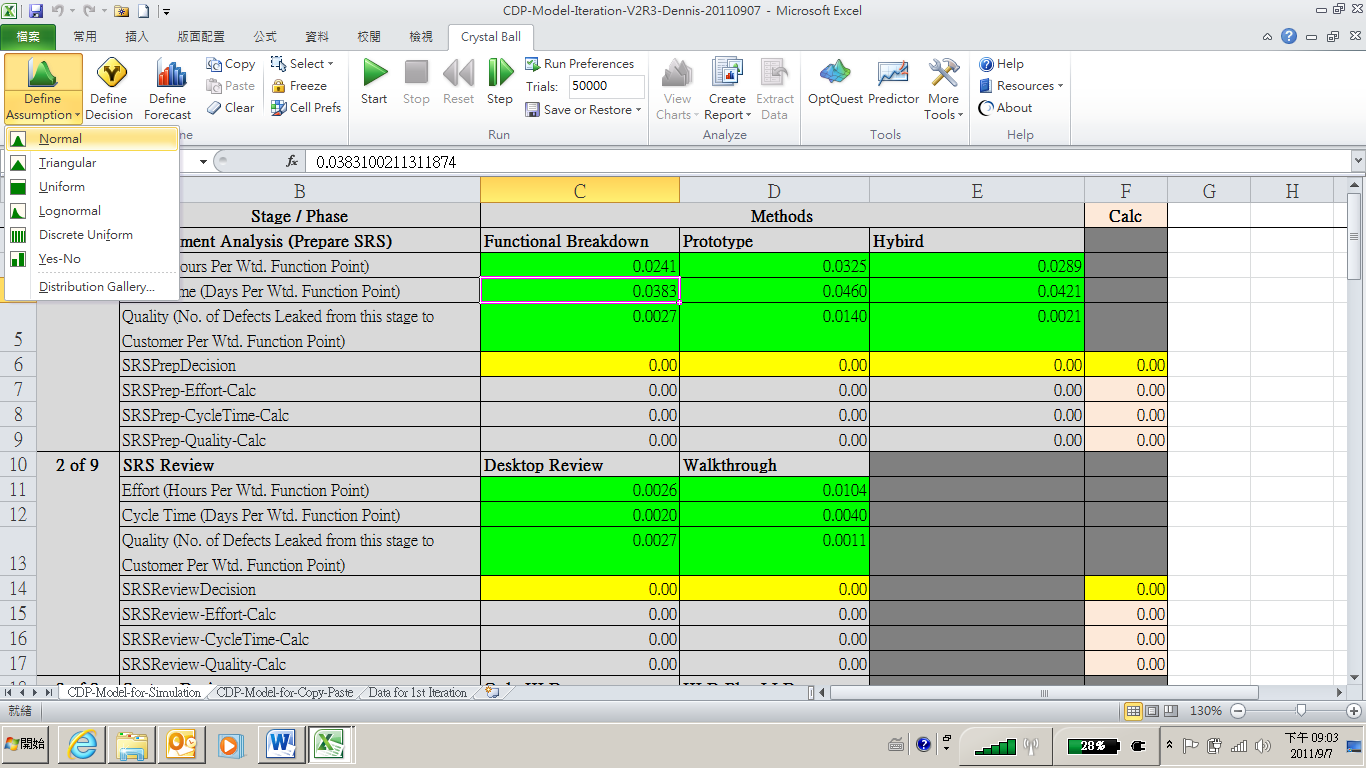
Task: Open Word from the taskbar
Action: (x=280, y=745)
